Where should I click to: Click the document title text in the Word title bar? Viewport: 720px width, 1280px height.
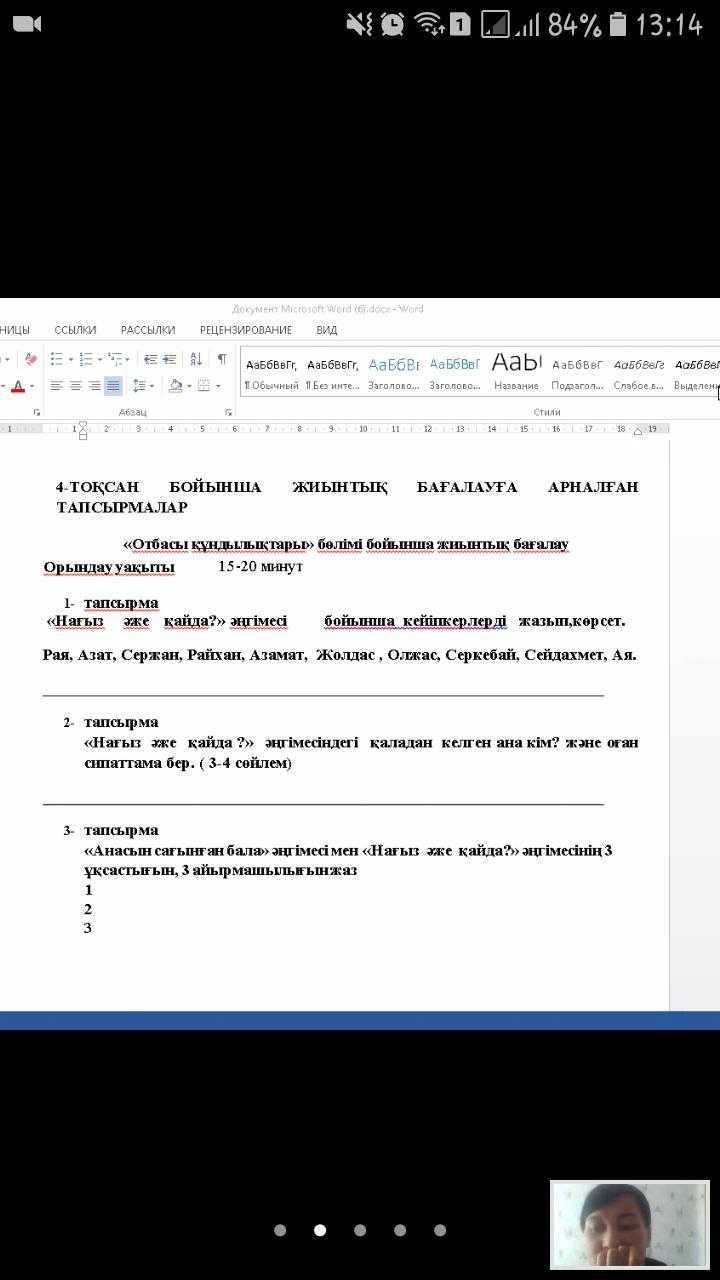click(x=328, y=309)
